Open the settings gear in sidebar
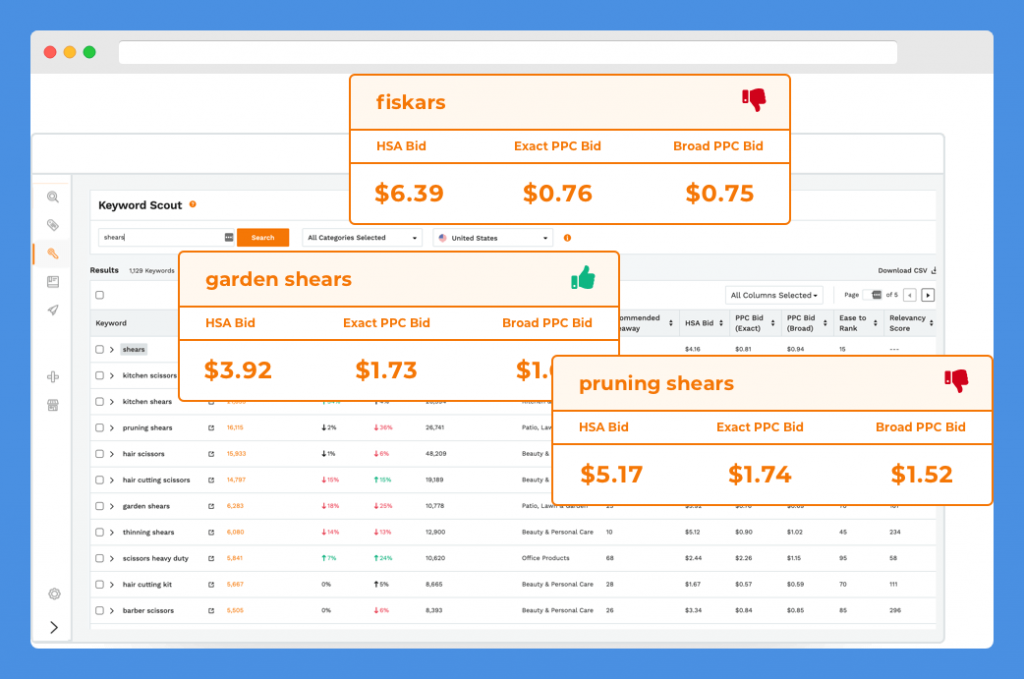Viewport: 1024px width, 679px height. (x=54, y=593)
